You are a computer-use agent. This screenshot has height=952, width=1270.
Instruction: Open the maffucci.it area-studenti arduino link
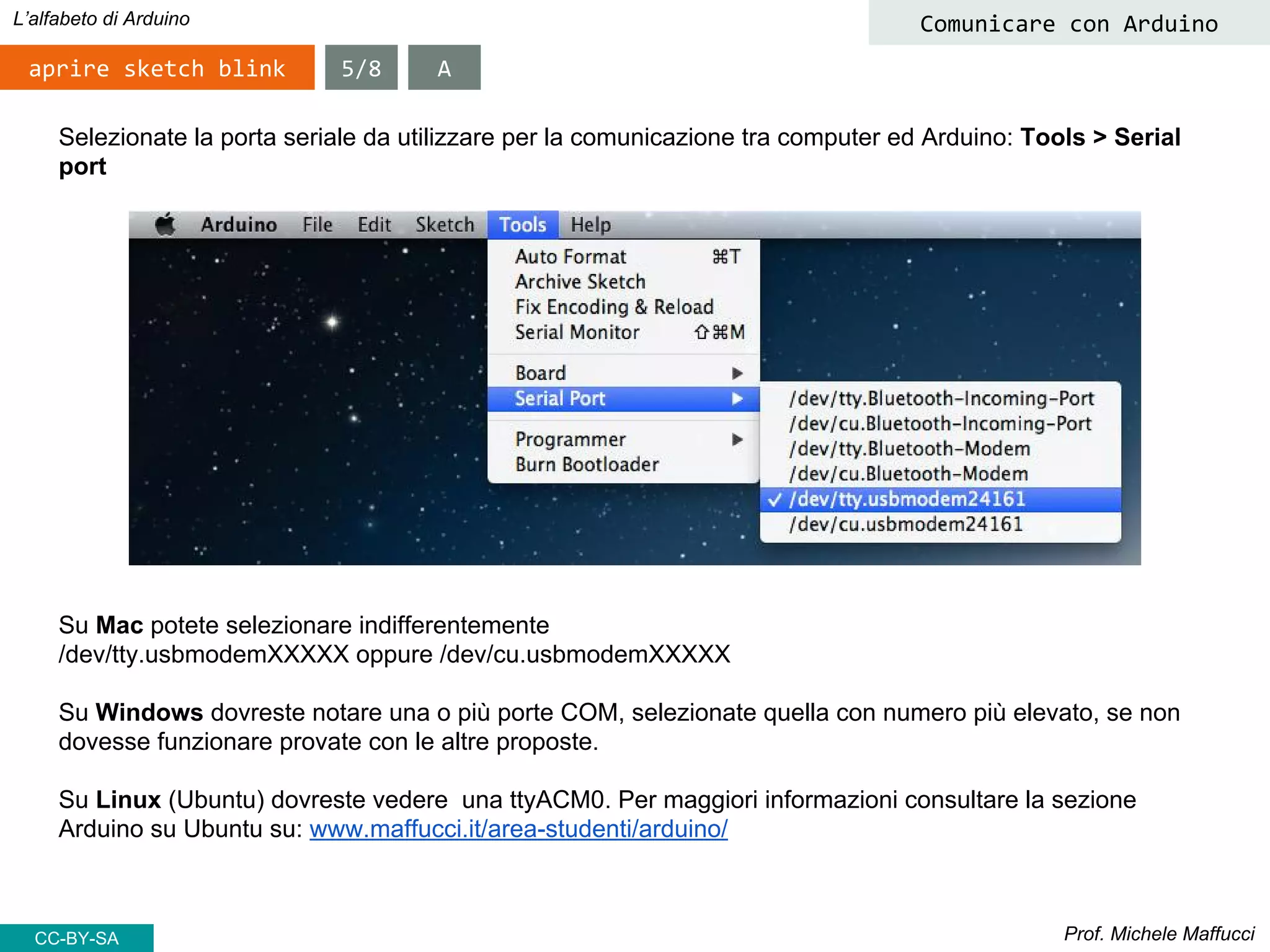point(518,829)
